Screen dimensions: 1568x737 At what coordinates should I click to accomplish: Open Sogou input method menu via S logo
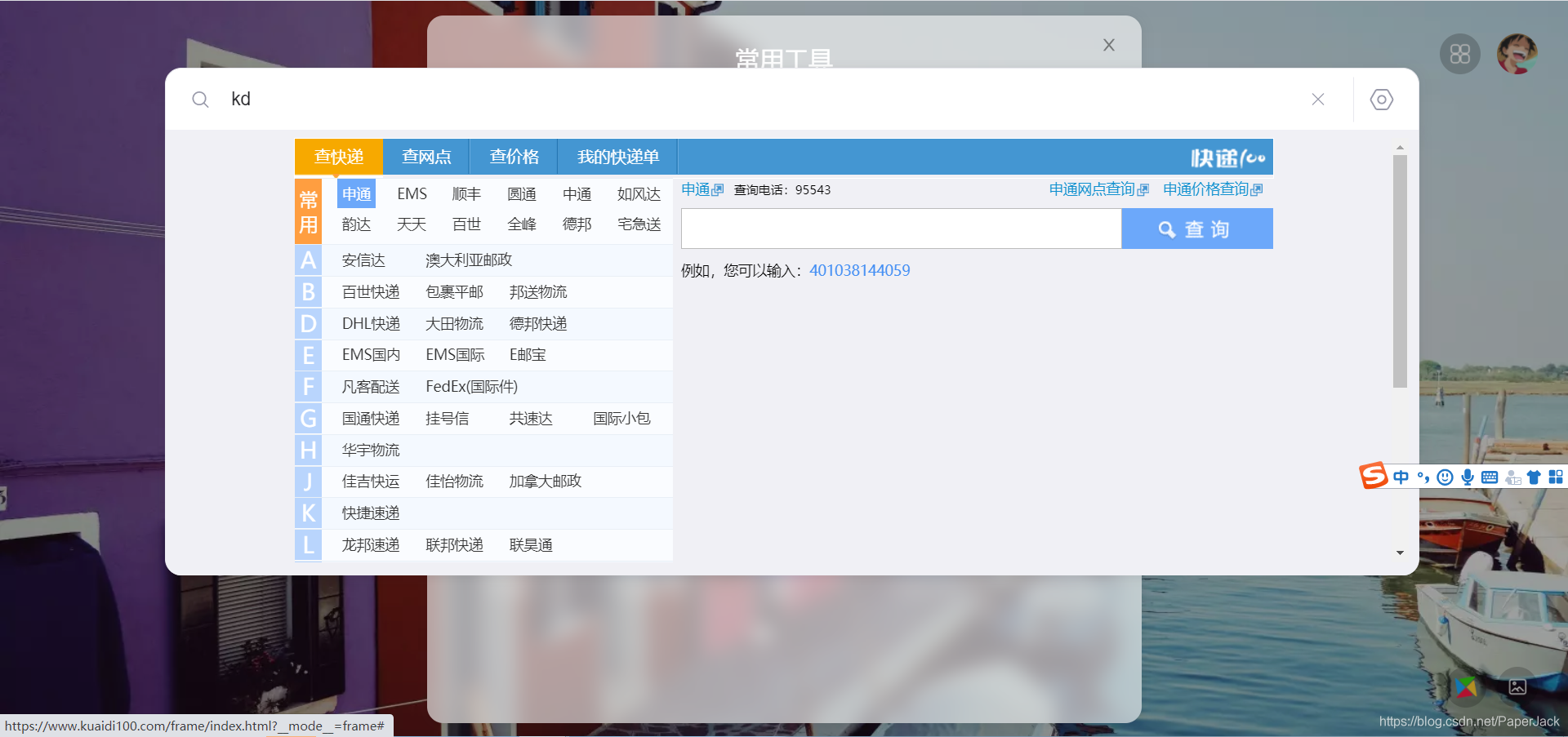[1373, 477]
